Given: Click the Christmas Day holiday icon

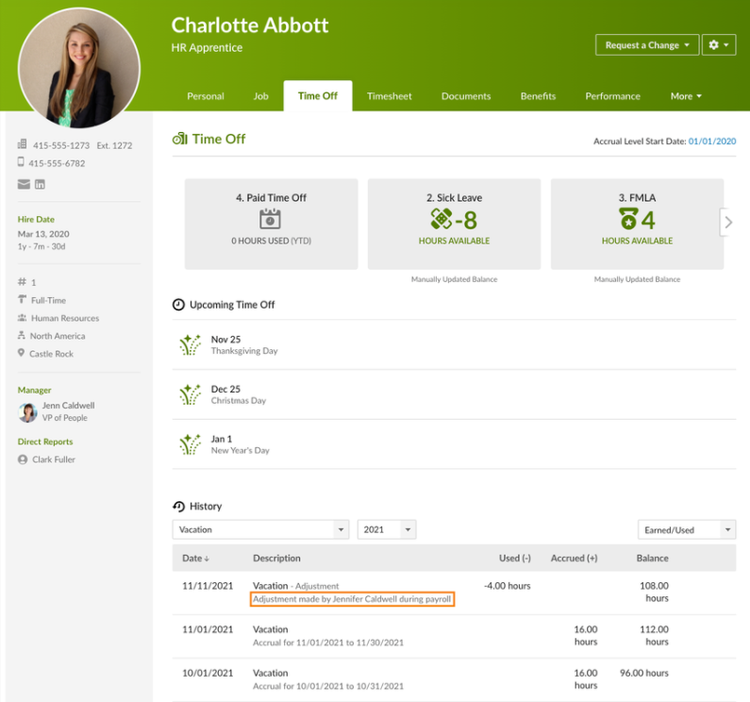Looking at the screenshot, I should click(189, 394).
